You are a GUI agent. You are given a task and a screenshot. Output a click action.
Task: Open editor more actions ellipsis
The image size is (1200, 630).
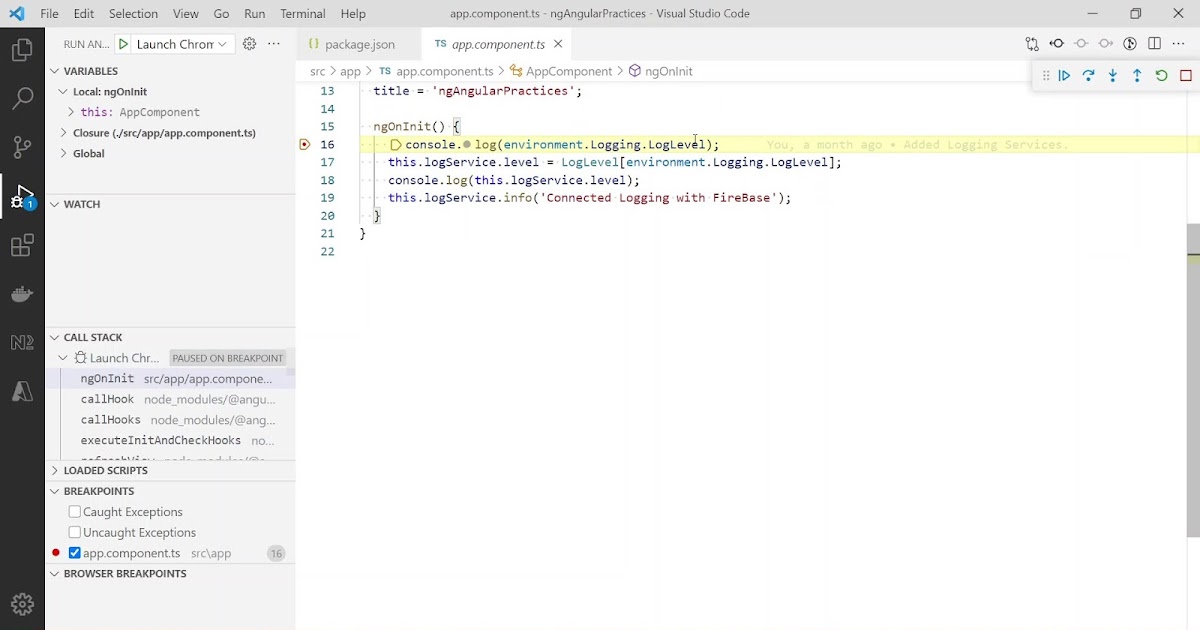point(1178,44)
